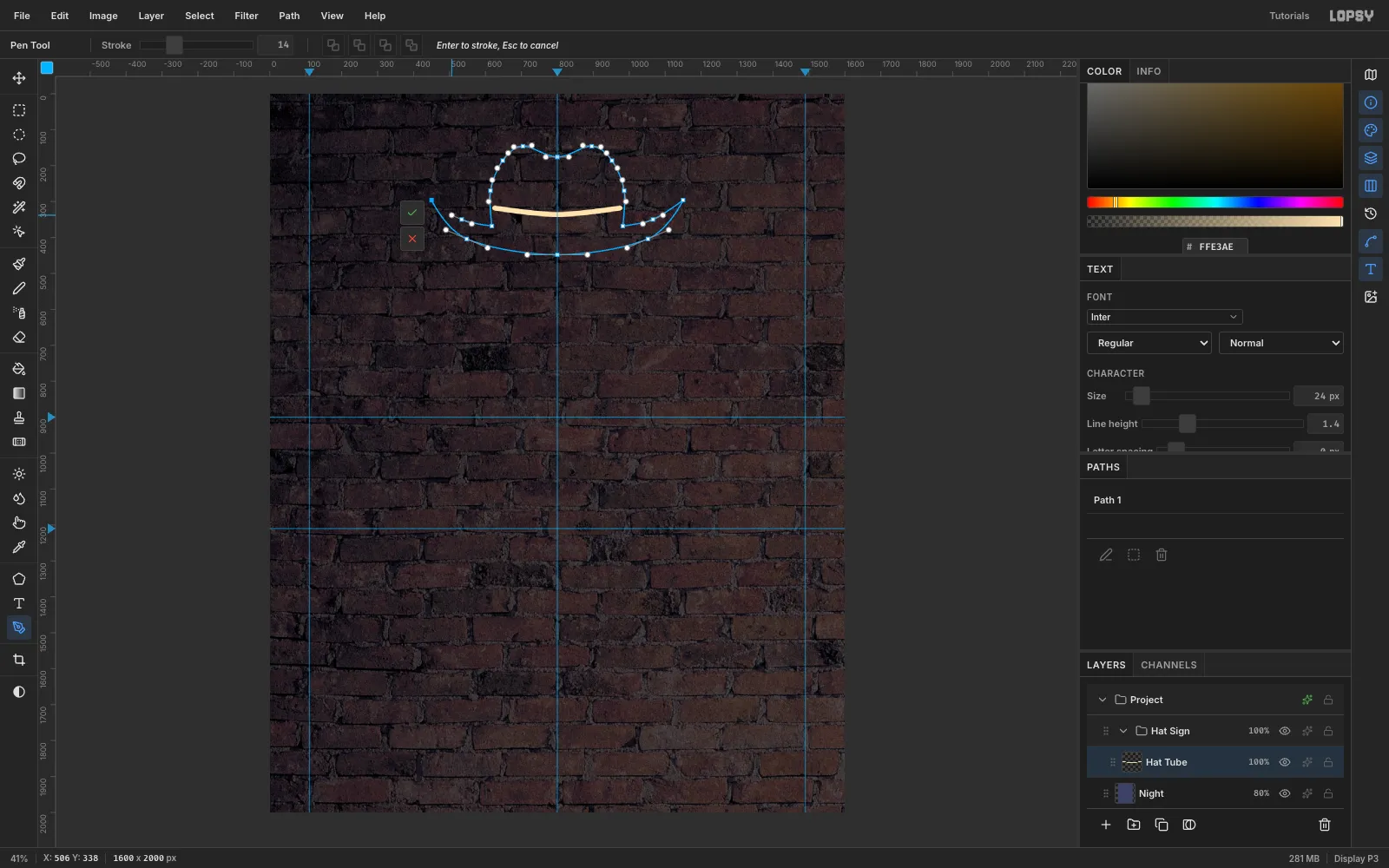Image resolution: width=1389 pixels, height=868 pixels.
Task: Select the polygon Shape tool
Action: click(19, 579)
